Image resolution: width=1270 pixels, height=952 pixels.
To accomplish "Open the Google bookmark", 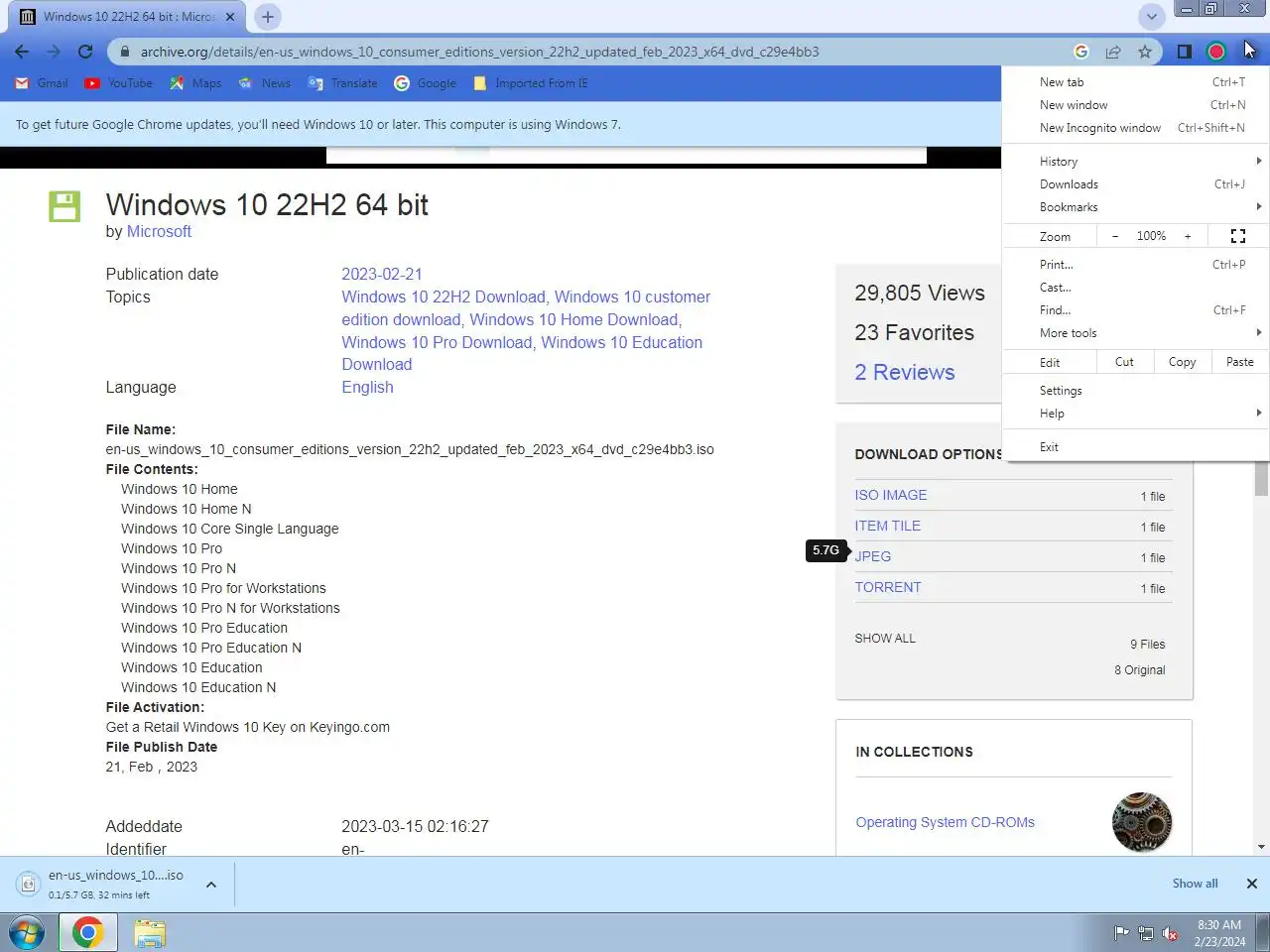I will (x=426, y=83).
